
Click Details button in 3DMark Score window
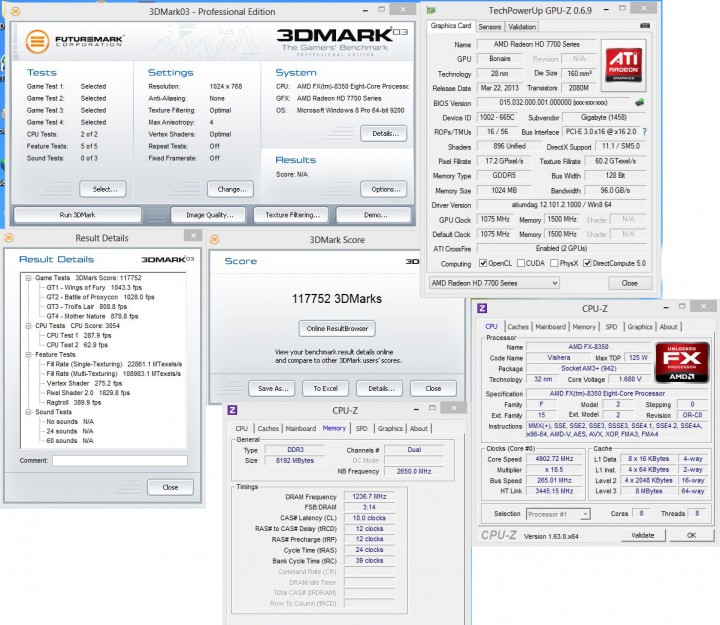[x=380, y=388]
